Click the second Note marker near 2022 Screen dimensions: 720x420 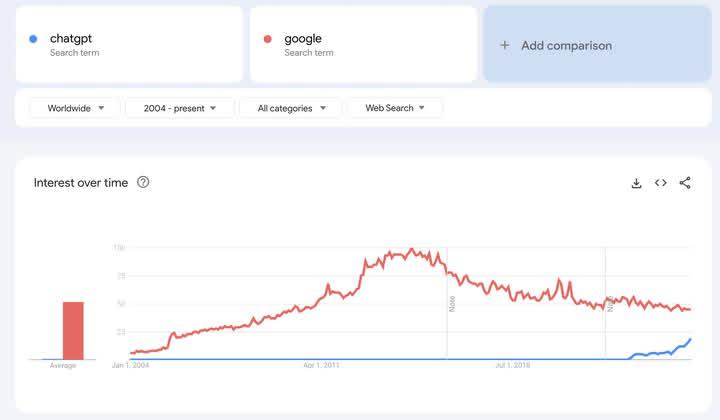(x=609, y=303)
